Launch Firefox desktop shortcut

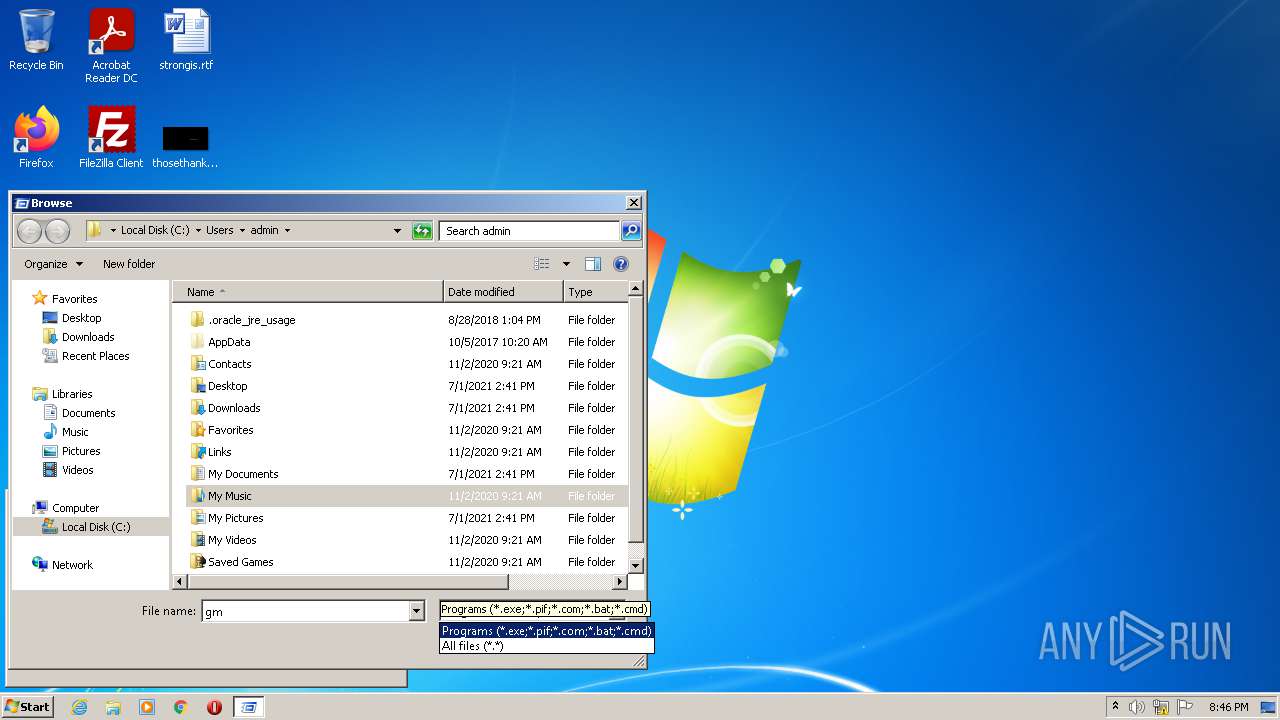pos(36,137)
